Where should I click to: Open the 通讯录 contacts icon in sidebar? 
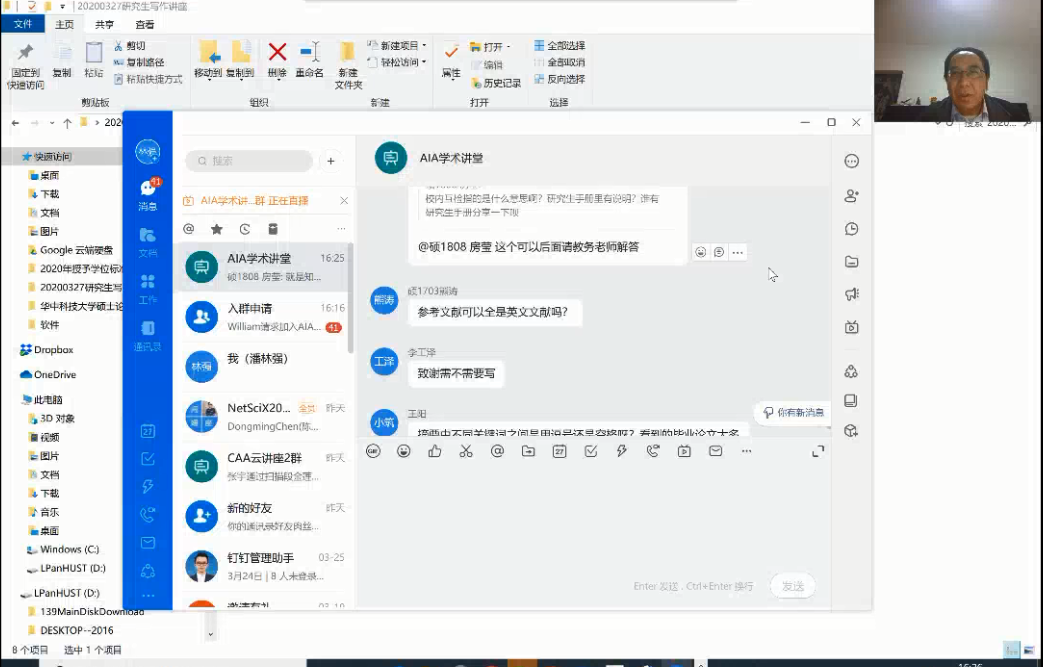pyautogui.click(x=148, y=331)
